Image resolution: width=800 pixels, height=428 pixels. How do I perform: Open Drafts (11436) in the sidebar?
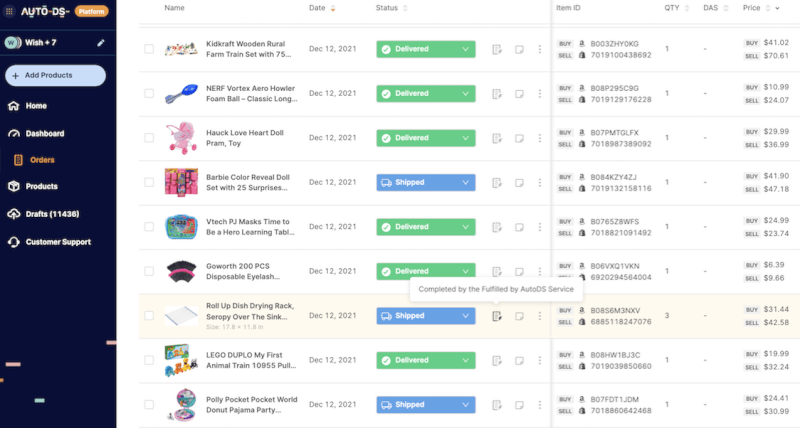(x=52, y=214)
